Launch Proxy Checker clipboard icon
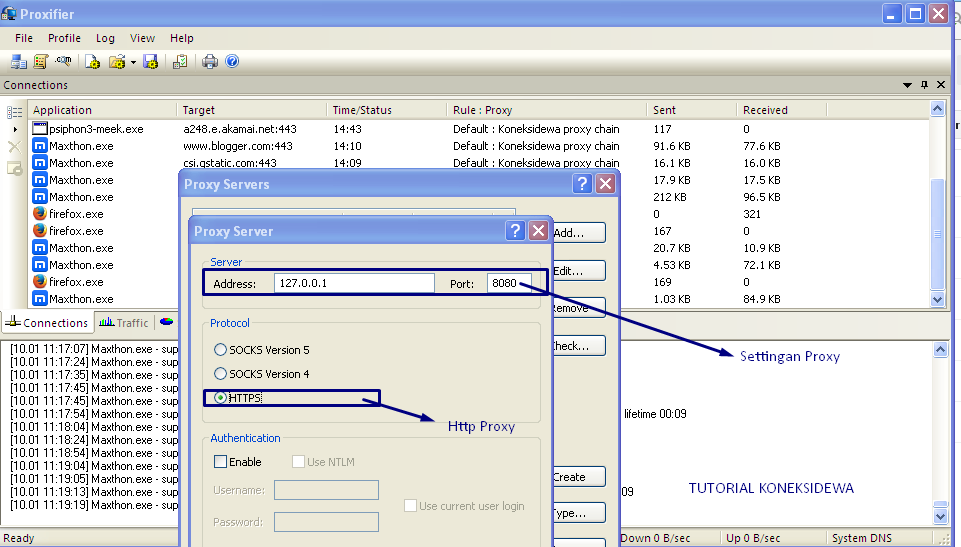Image resolution: width=961 pixels, height=547 pixels. (x=180, y=61)
